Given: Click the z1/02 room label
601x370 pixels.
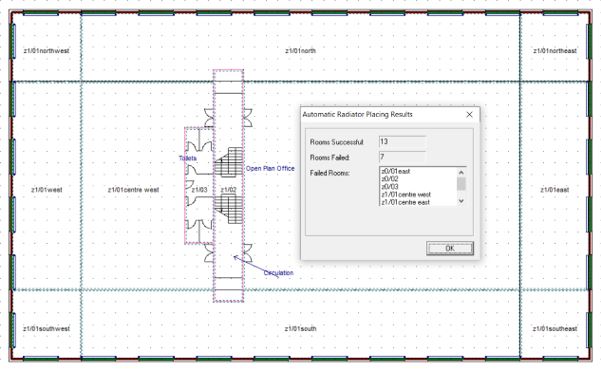Looking at the screenshot, I should tap(228, 190).
